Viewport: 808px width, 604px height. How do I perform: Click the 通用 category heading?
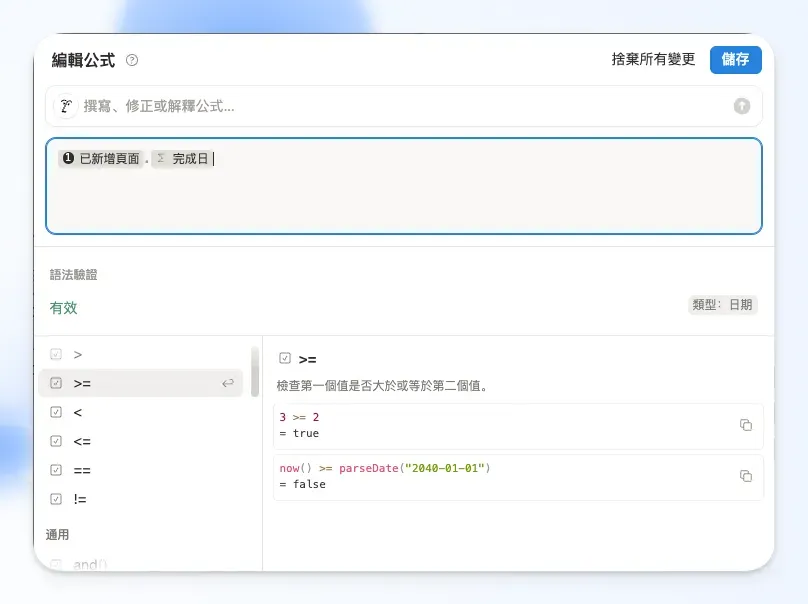pyautogui.click(x=57, y=534)
